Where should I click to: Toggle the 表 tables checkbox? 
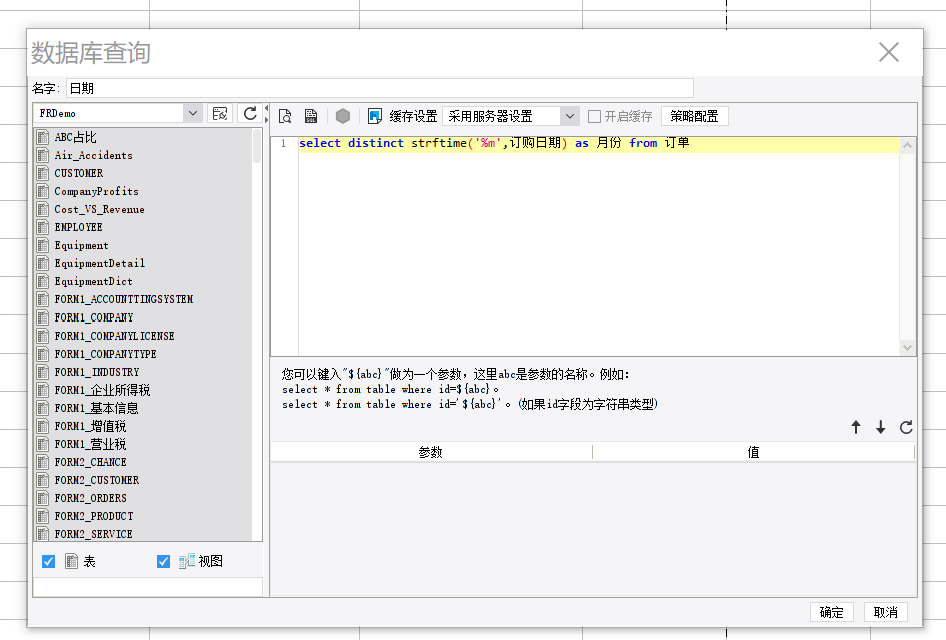pos(48,562)
